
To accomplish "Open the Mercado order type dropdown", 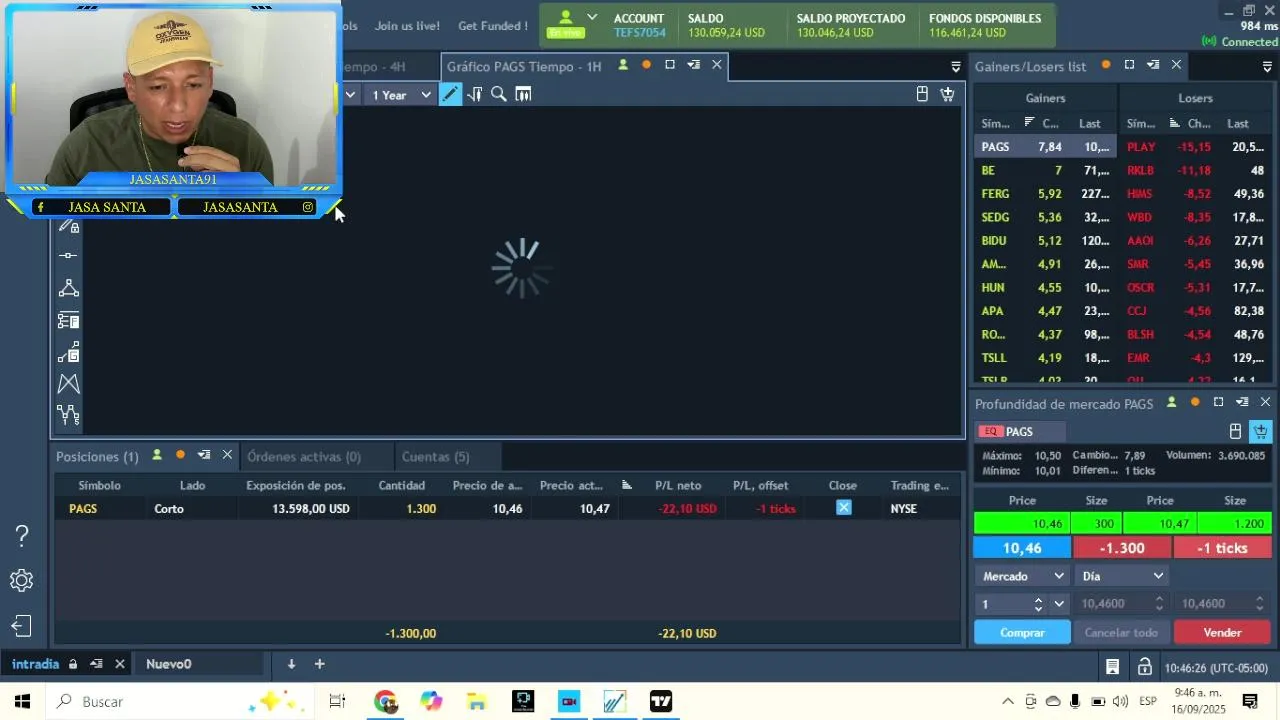I will 1022,576.
